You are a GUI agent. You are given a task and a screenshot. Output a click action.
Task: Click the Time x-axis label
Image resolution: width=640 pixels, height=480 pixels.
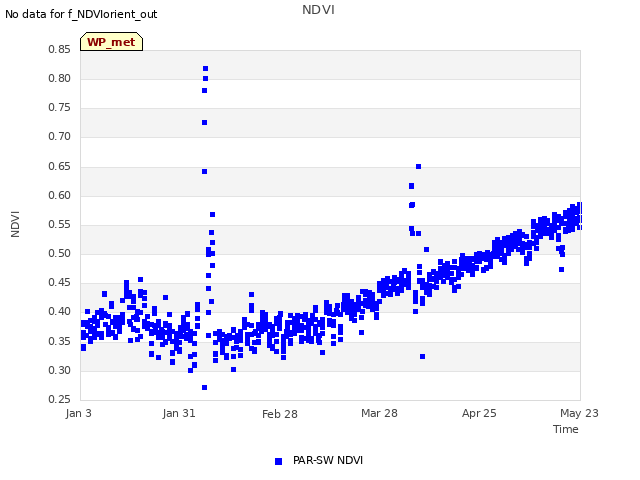566,429
